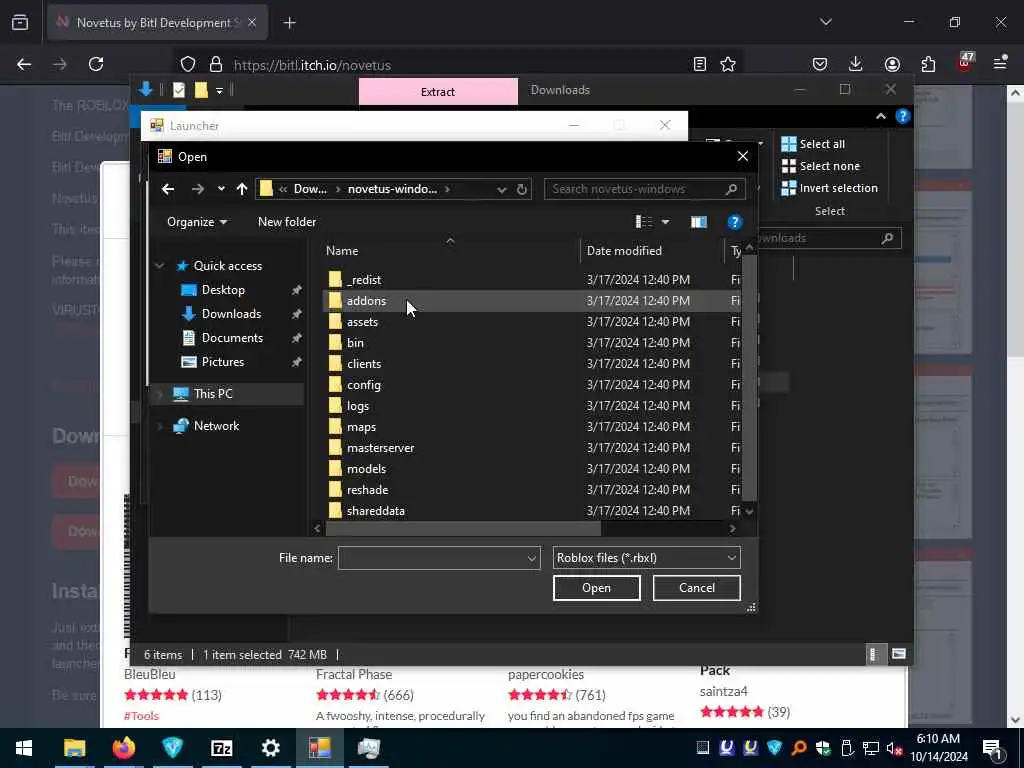Go back in the Open dialog
Image resolution: width=1024 pixels, height=768 pixels.
[x=168, y=189]
